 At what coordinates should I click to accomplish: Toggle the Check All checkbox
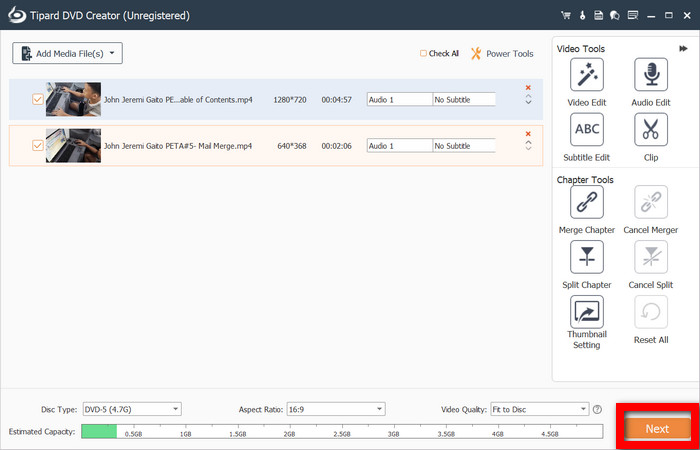tap(423, 54)
